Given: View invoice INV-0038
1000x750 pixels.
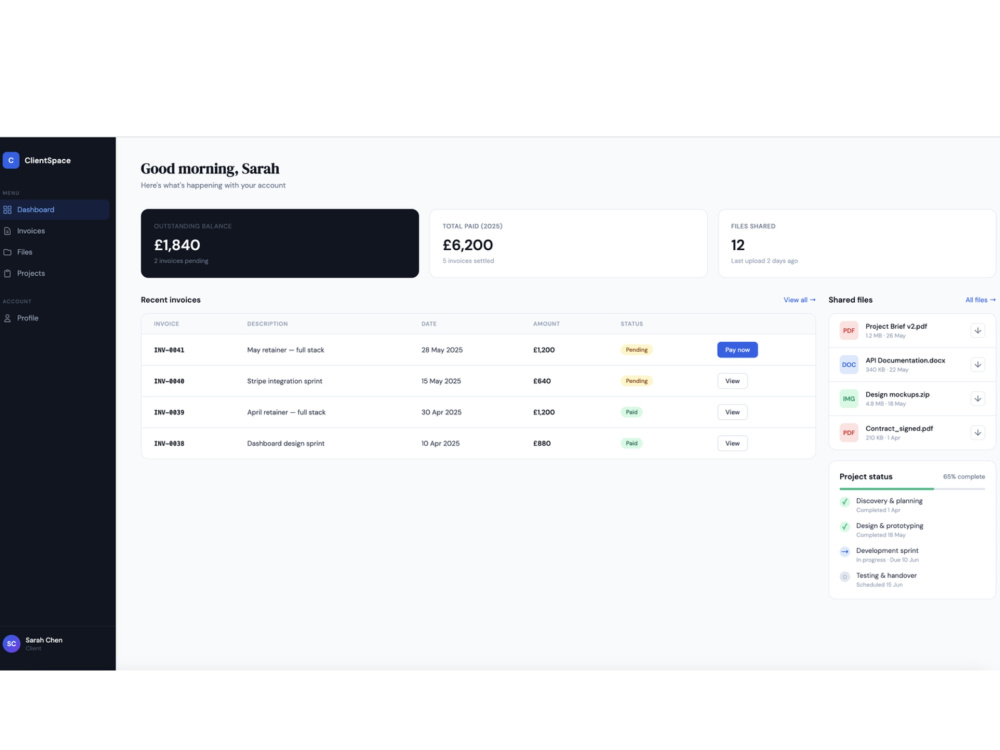Looking at the screenshot, I should [732, 443].
